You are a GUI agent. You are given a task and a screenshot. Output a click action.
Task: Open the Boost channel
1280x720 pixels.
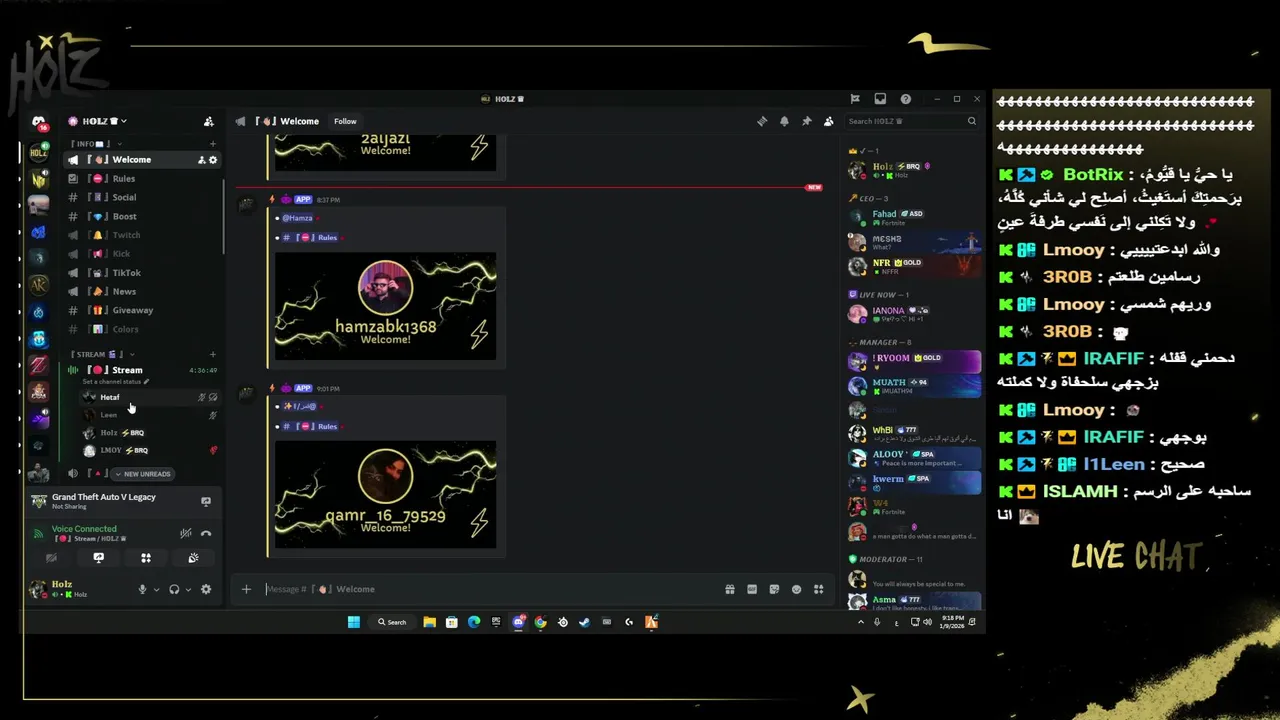[x=144, y=216]
